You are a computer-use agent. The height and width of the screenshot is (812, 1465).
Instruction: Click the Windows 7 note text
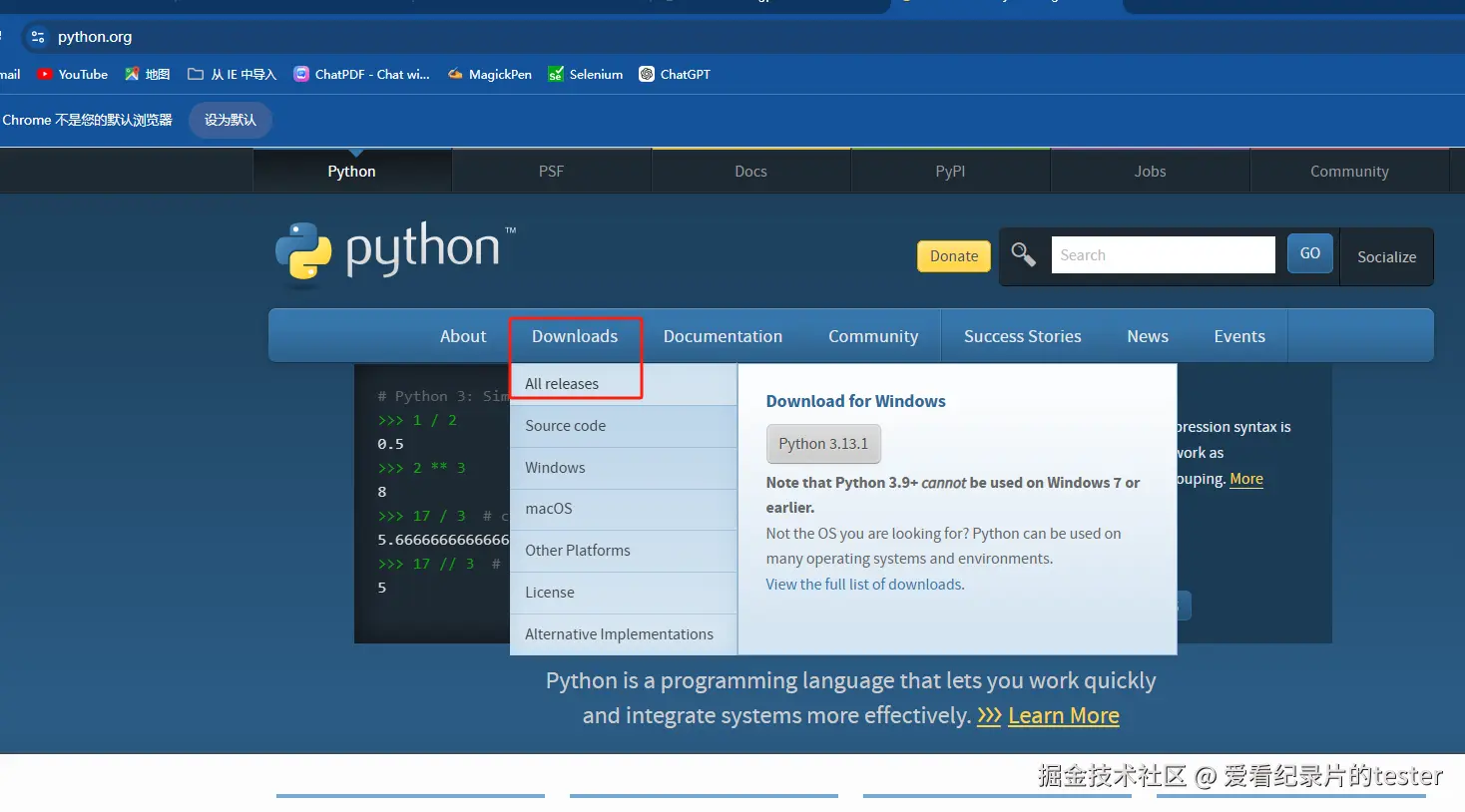(953, 495)
